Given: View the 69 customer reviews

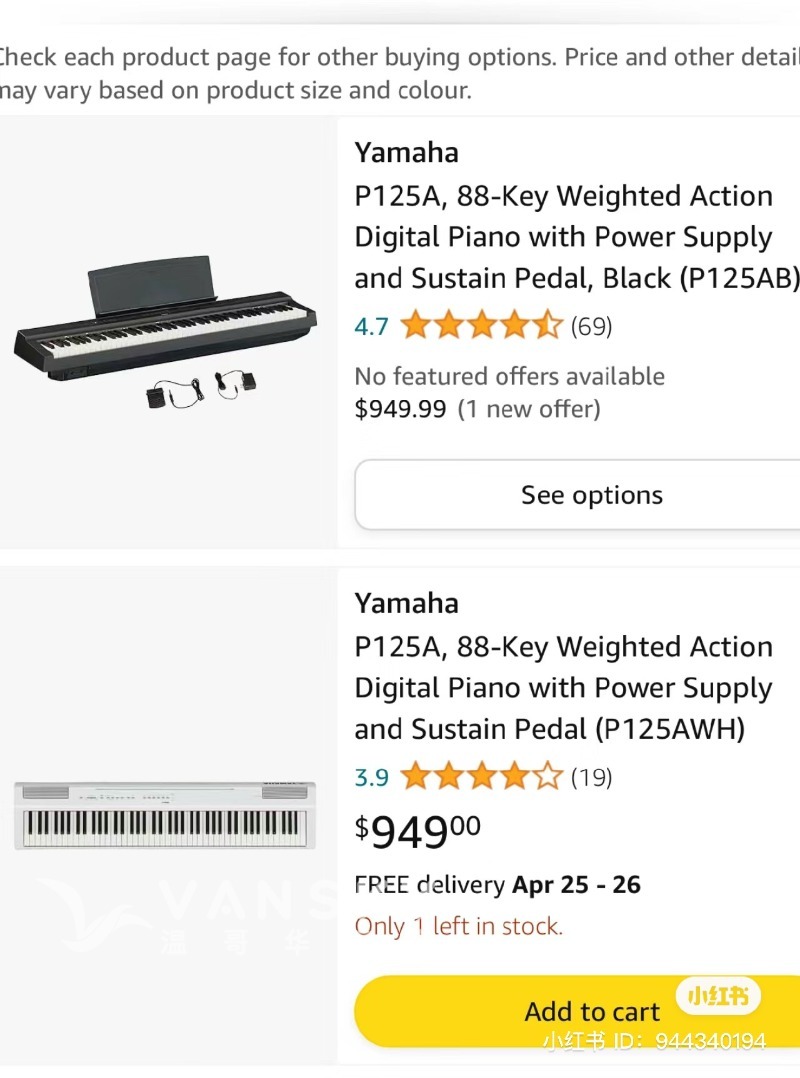Looking at the screenshot, I should click(591, 326).
